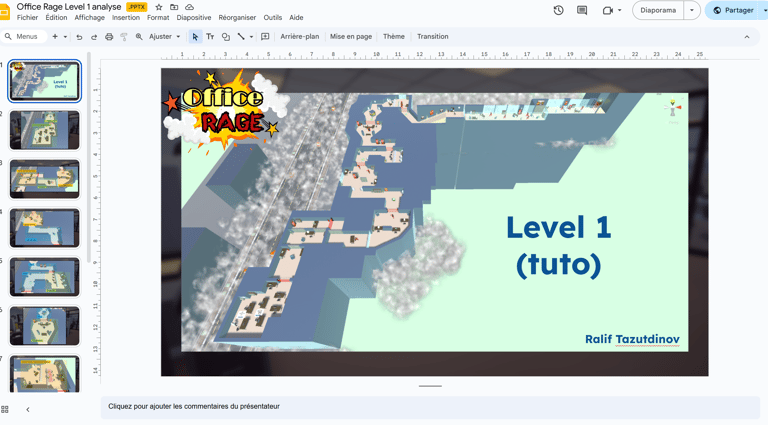
Task: Open the comments panel icon
Action: click(x=582, y=10)
